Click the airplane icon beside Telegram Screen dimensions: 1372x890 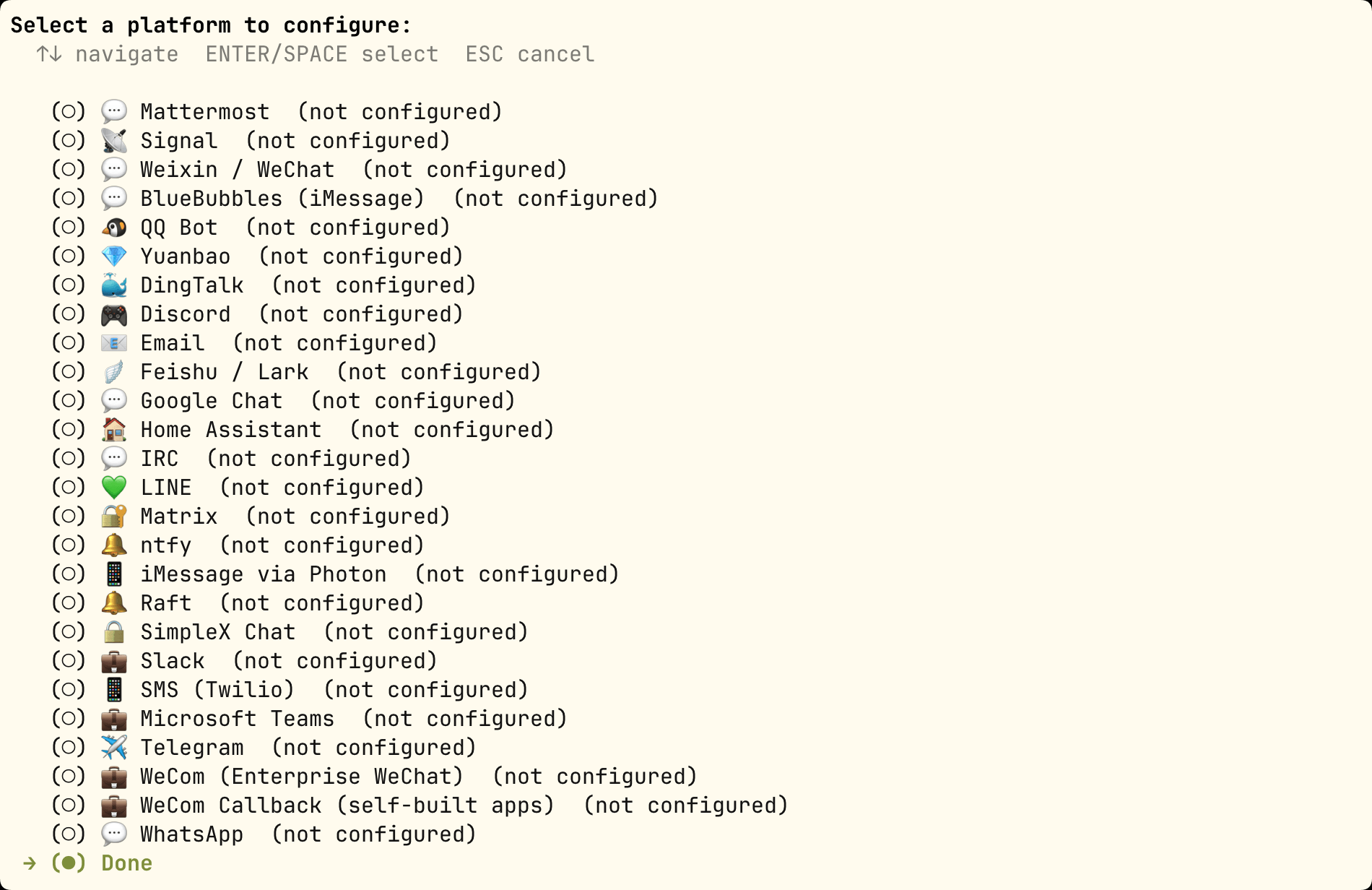coord(114,748)
